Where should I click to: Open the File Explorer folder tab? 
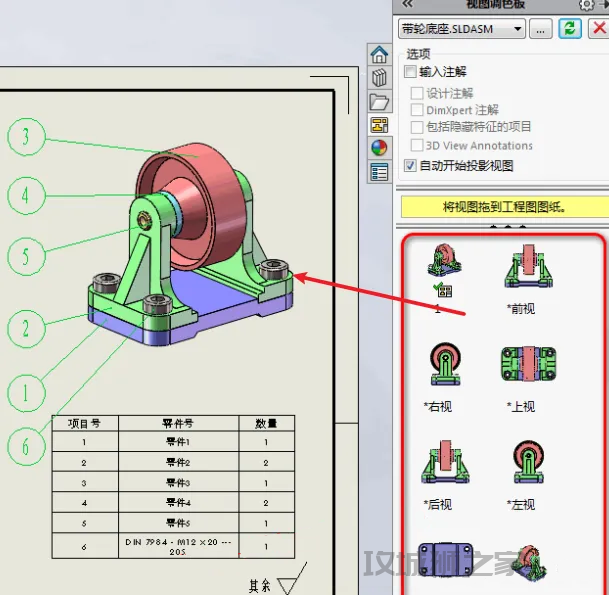pyautogui.click(x=379, y=101)
